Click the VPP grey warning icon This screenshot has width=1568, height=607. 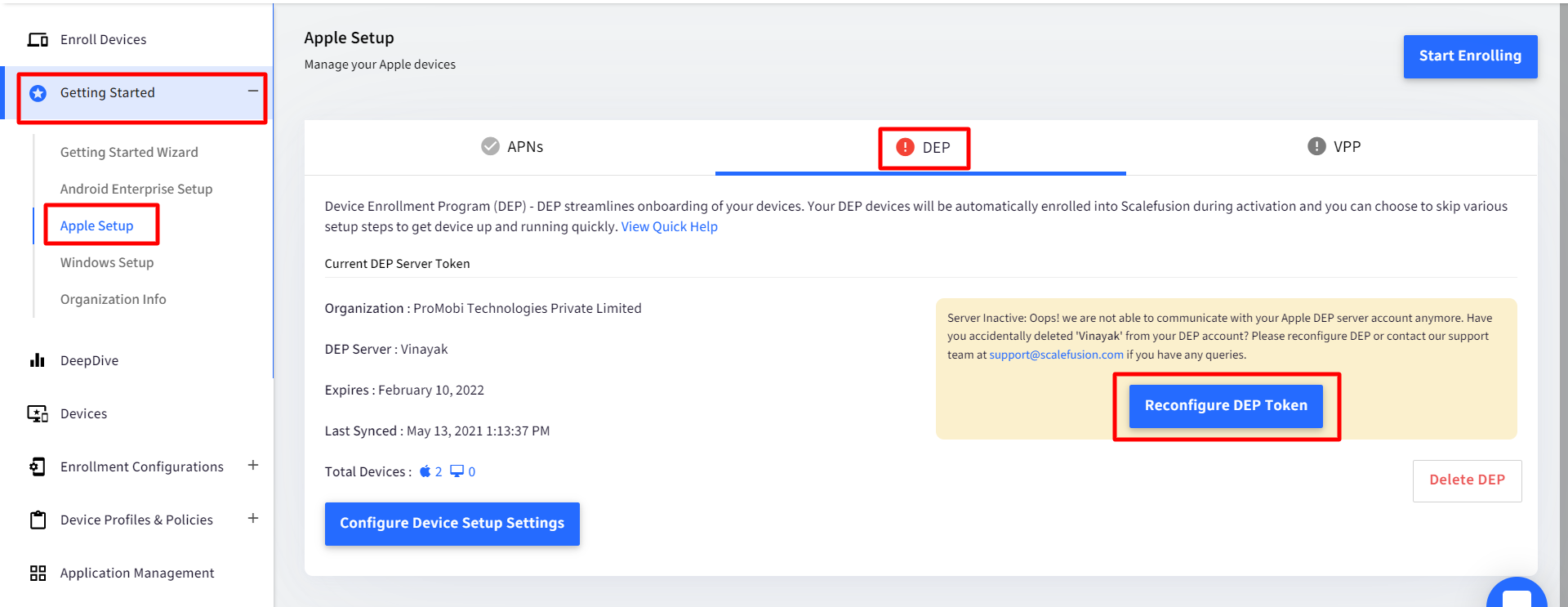tap(1316, 146)
